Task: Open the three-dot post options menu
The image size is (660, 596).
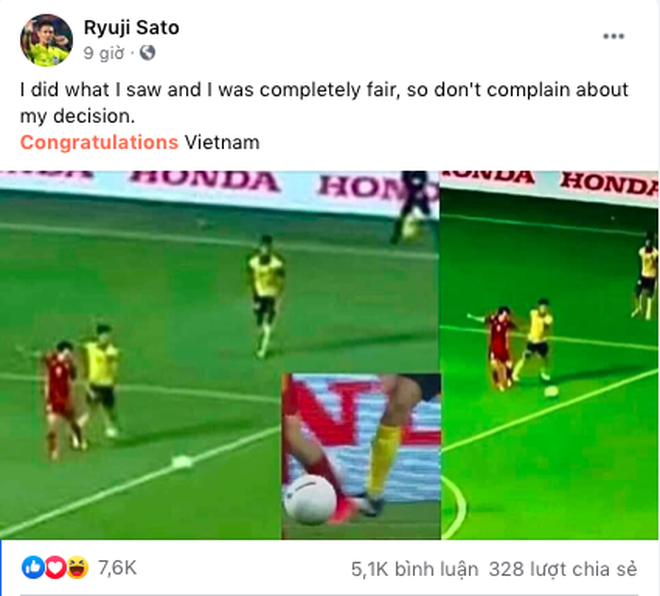Action: tap(613, 36)
